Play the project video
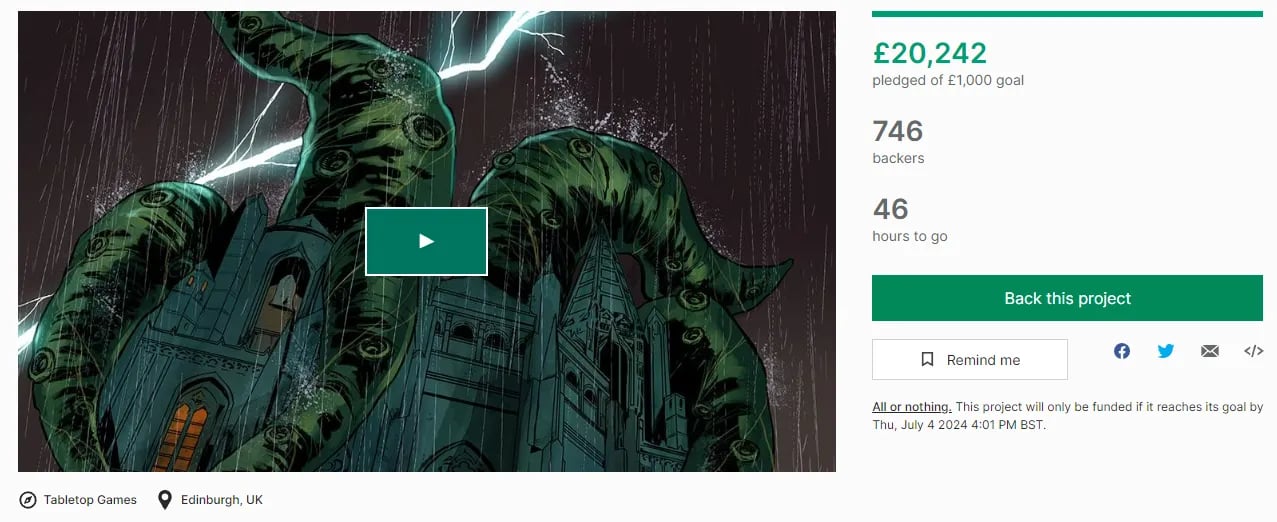This screenshot has width=1277, height=522. [426, 241]
